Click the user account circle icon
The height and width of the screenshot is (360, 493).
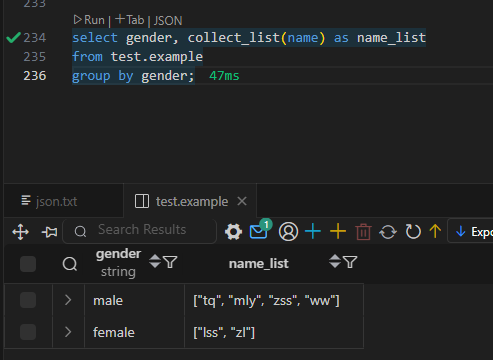[288, 232]
